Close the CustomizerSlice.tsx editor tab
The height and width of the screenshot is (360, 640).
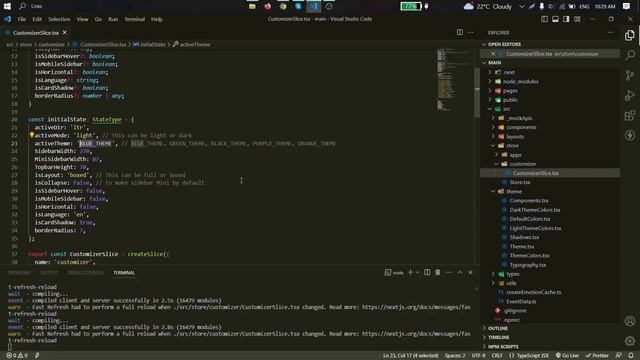(x=64, y=32)
